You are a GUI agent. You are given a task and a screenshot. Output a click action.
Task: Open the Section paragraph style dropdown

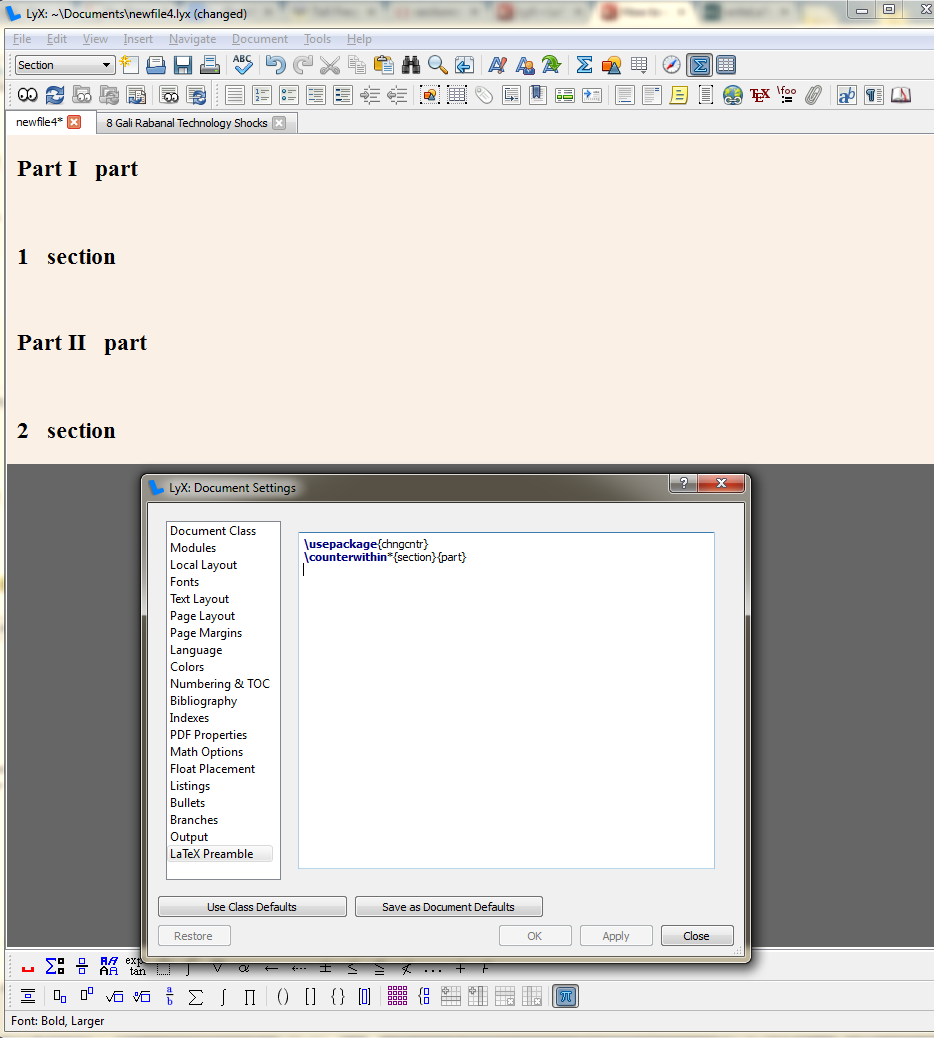pos(64,65)
